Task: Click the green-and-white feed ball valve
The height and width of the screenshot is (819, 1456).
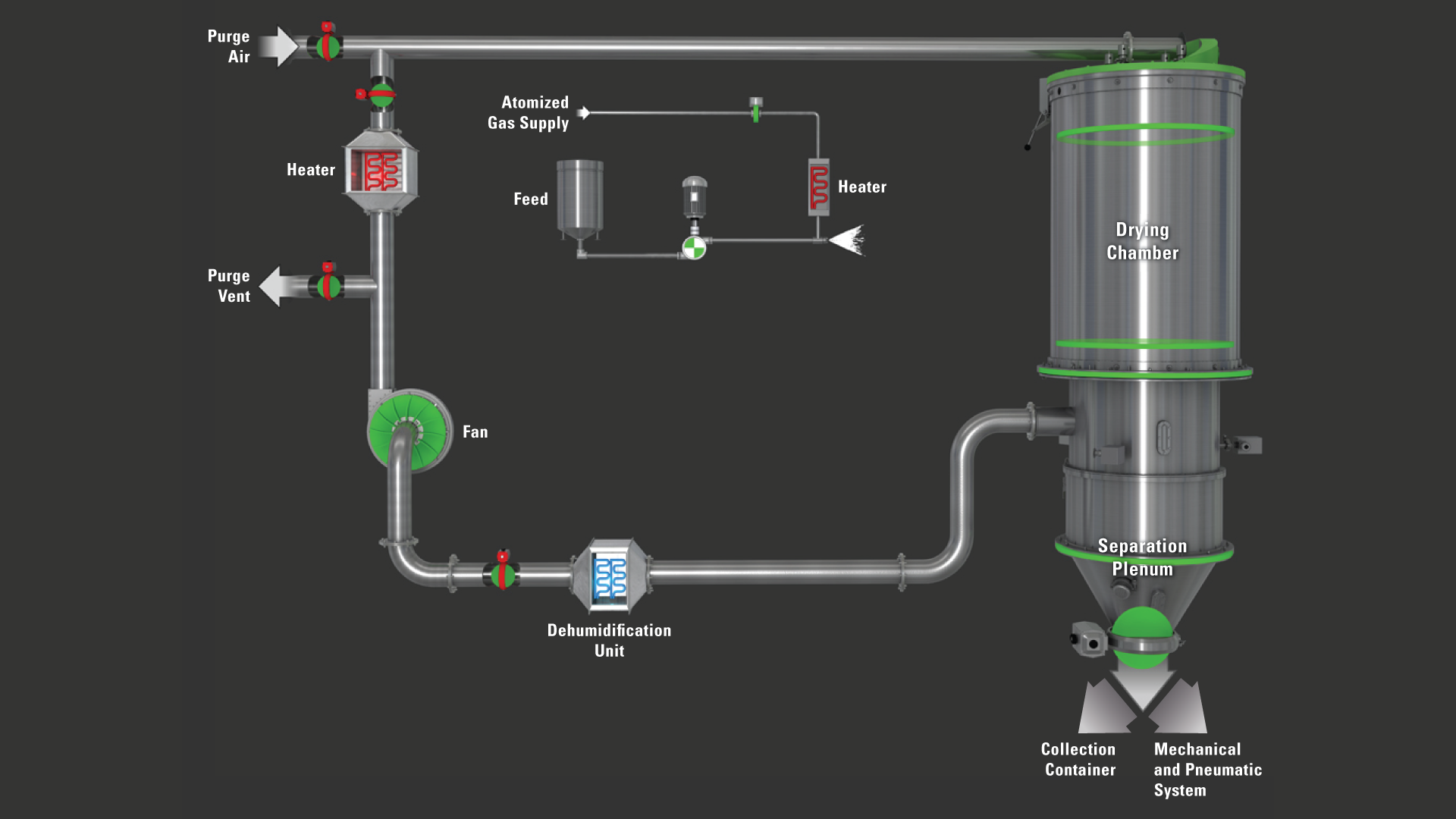Action: click(694, 246)
